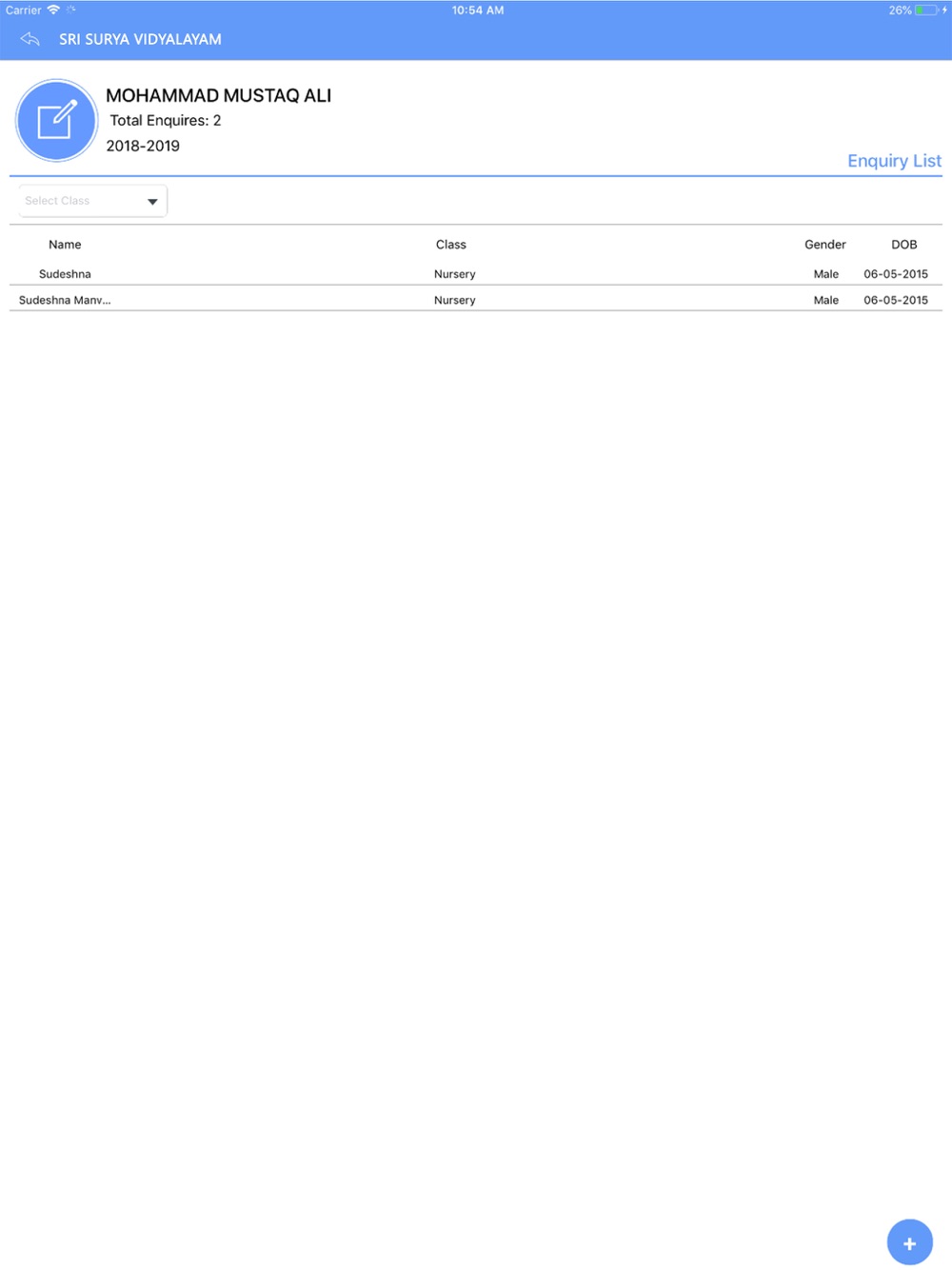
Task: Tap the 10:54 AM clock
Action: coord(478,10)
